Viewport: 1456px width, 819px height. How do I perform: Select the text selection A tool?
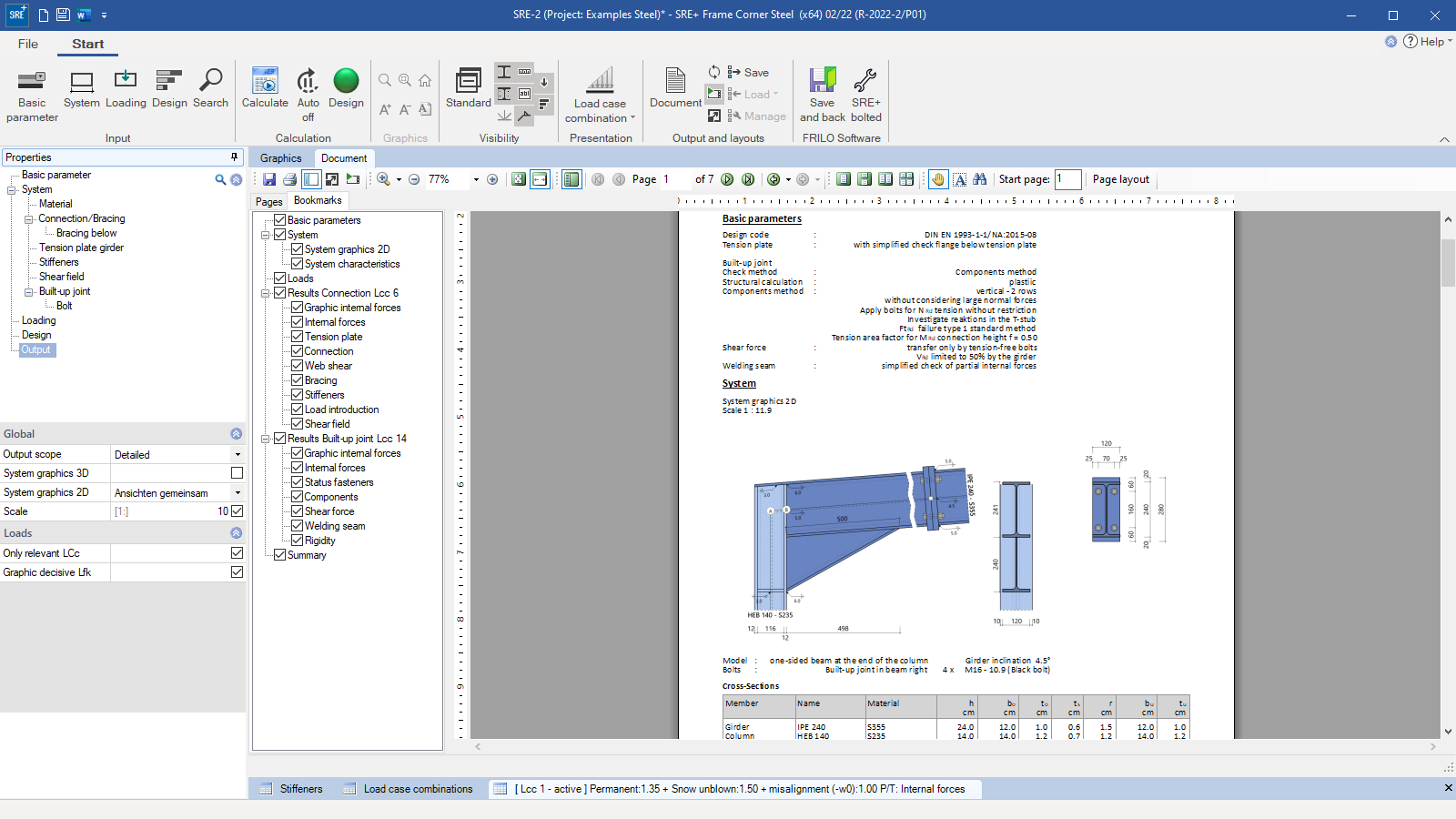(959, 179)
